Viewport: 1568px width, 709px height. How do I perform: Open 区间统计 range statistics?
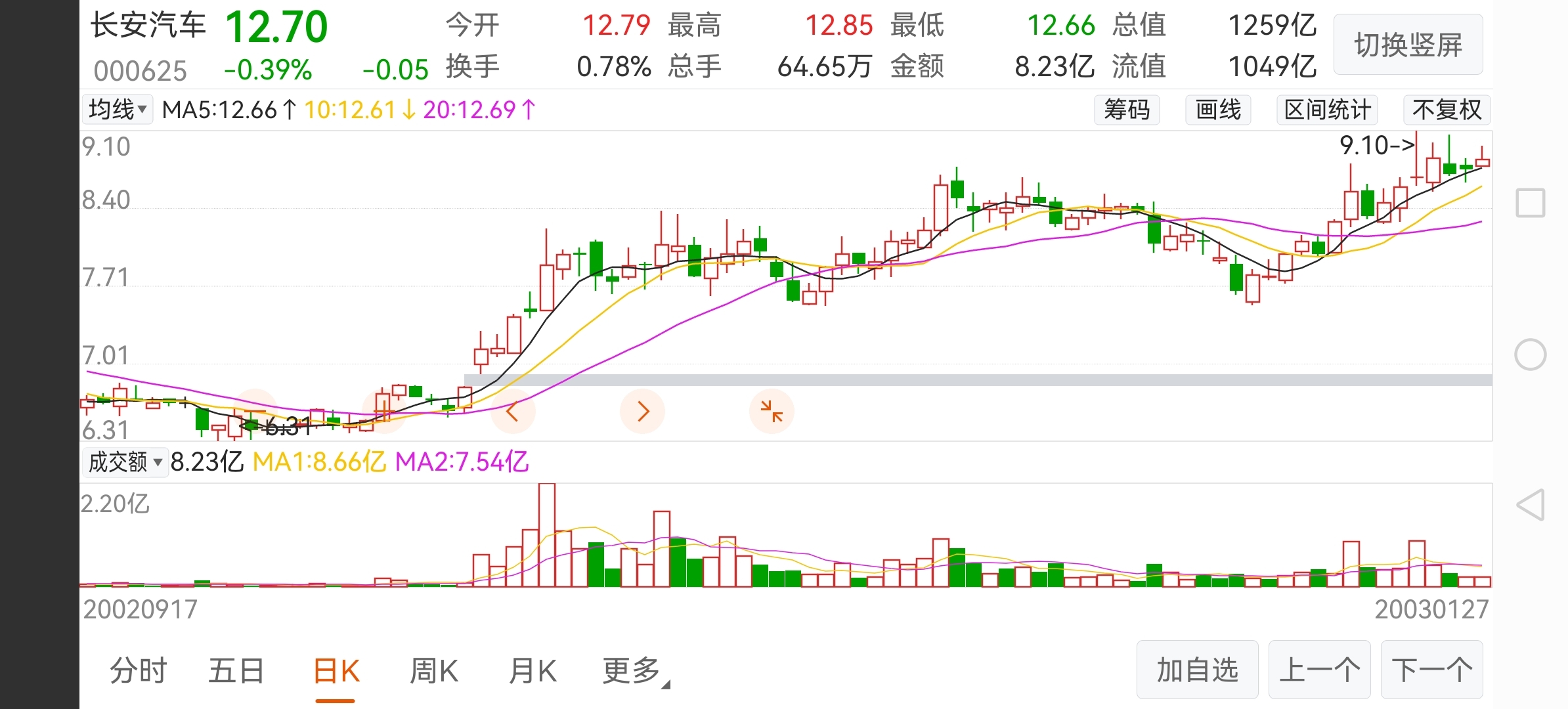(1327, 110)
